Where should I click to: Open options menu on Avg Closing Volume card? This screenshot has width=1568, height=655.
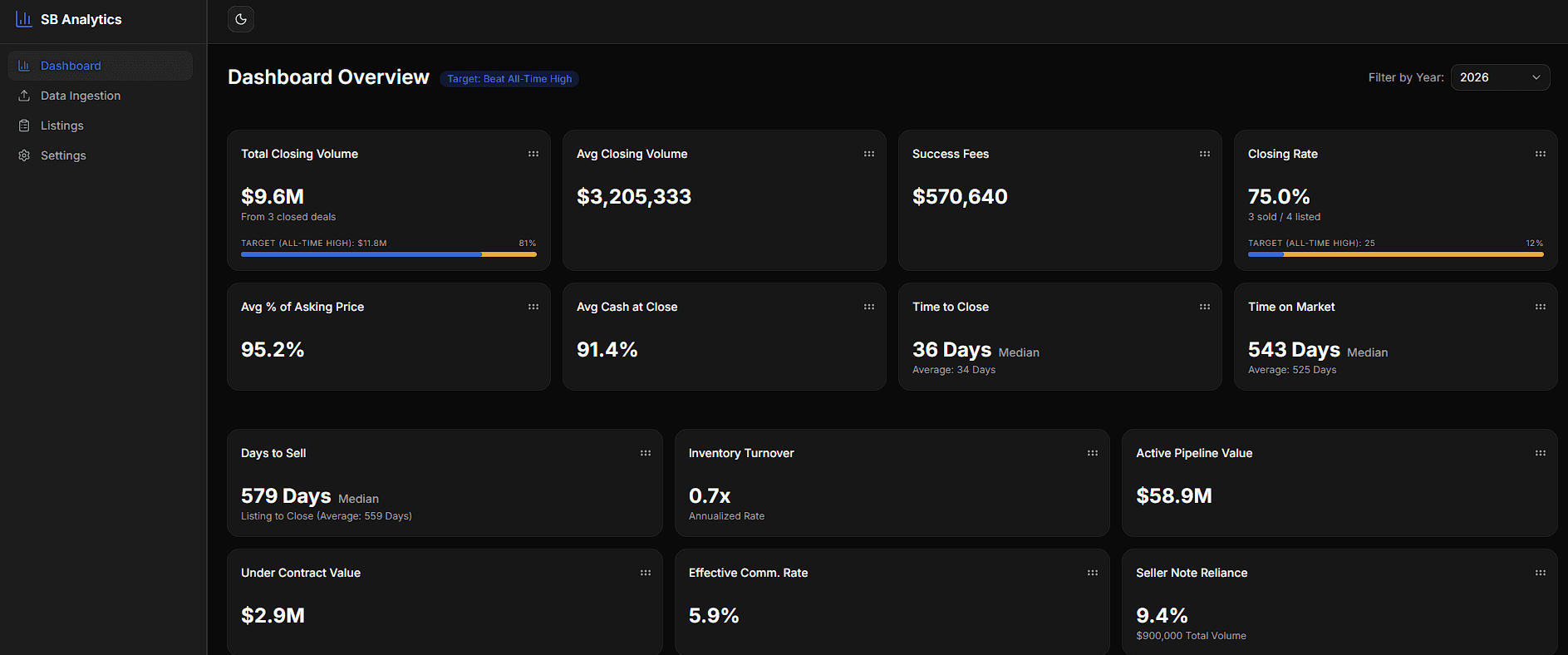pos(869,154)
